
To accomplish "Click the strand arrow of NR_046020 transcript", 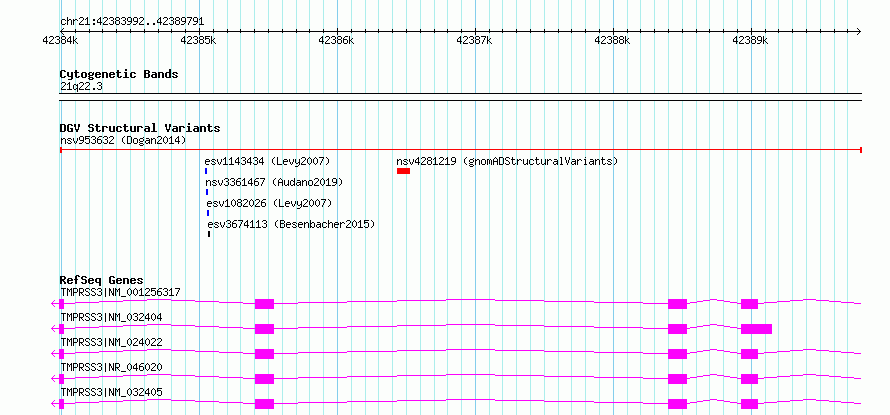I will [54, 379].
